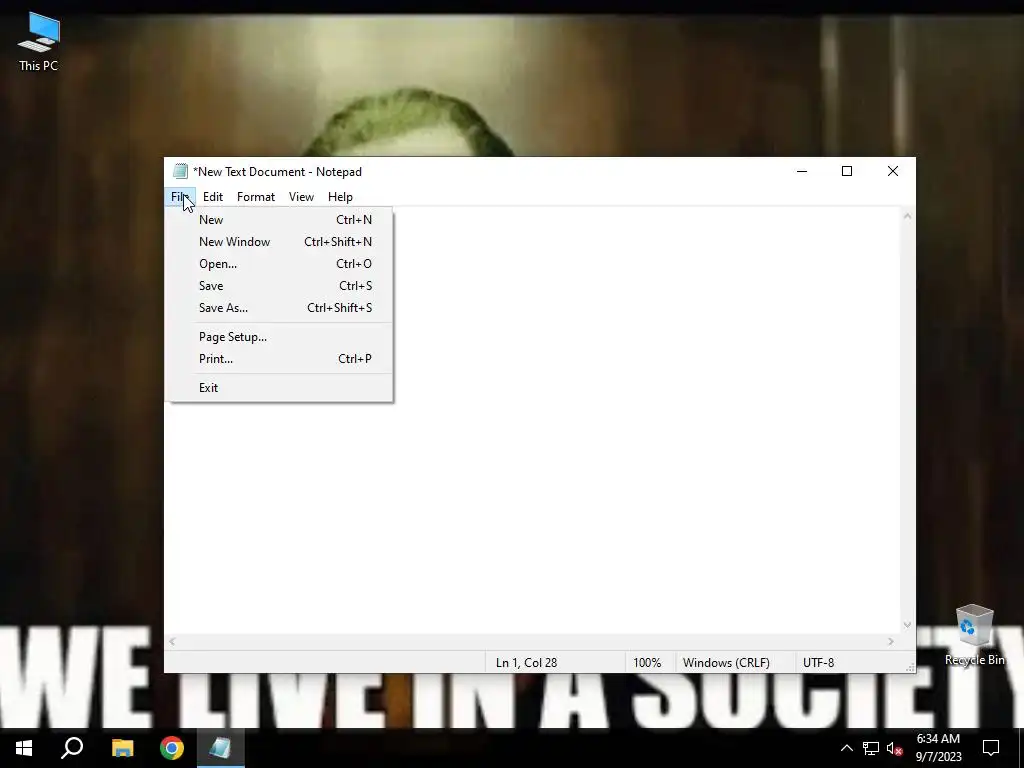The image size is (1024, 768).
Task: Open the notification Action Center
Action: coord(991,748)
